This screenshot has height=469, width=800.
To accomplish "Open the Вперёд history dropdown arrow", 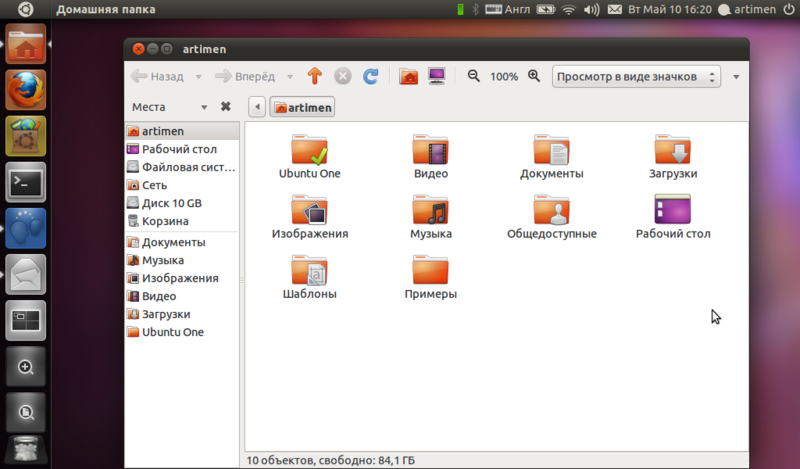I will pos(290,77).
